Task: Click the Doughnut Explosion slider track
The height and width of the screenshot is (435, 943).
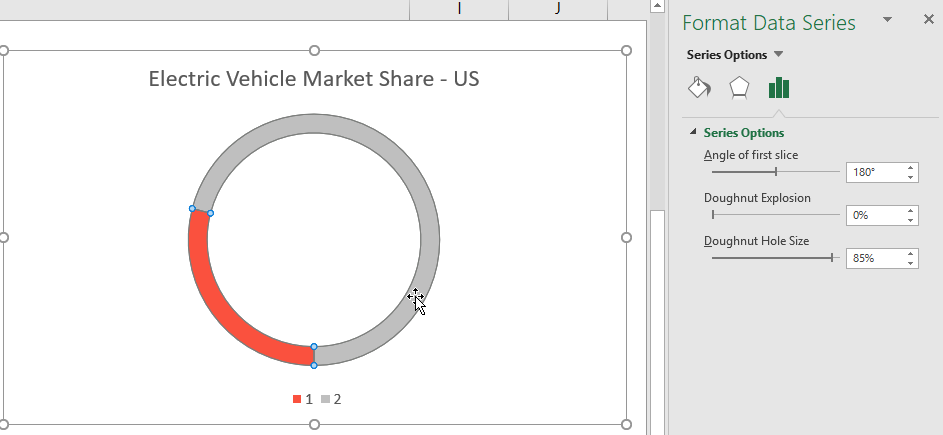Action: point(776,214)
